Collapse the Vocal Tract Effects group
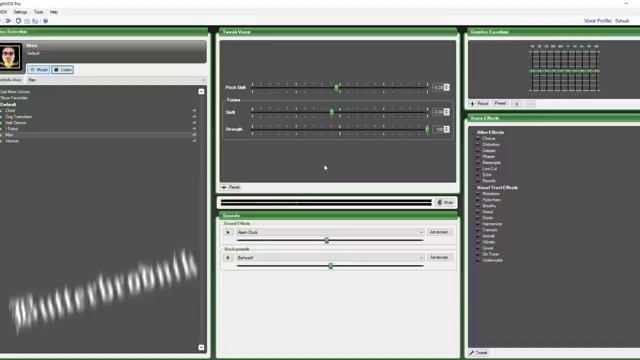 pyautogui.click(x=473, y=188)
